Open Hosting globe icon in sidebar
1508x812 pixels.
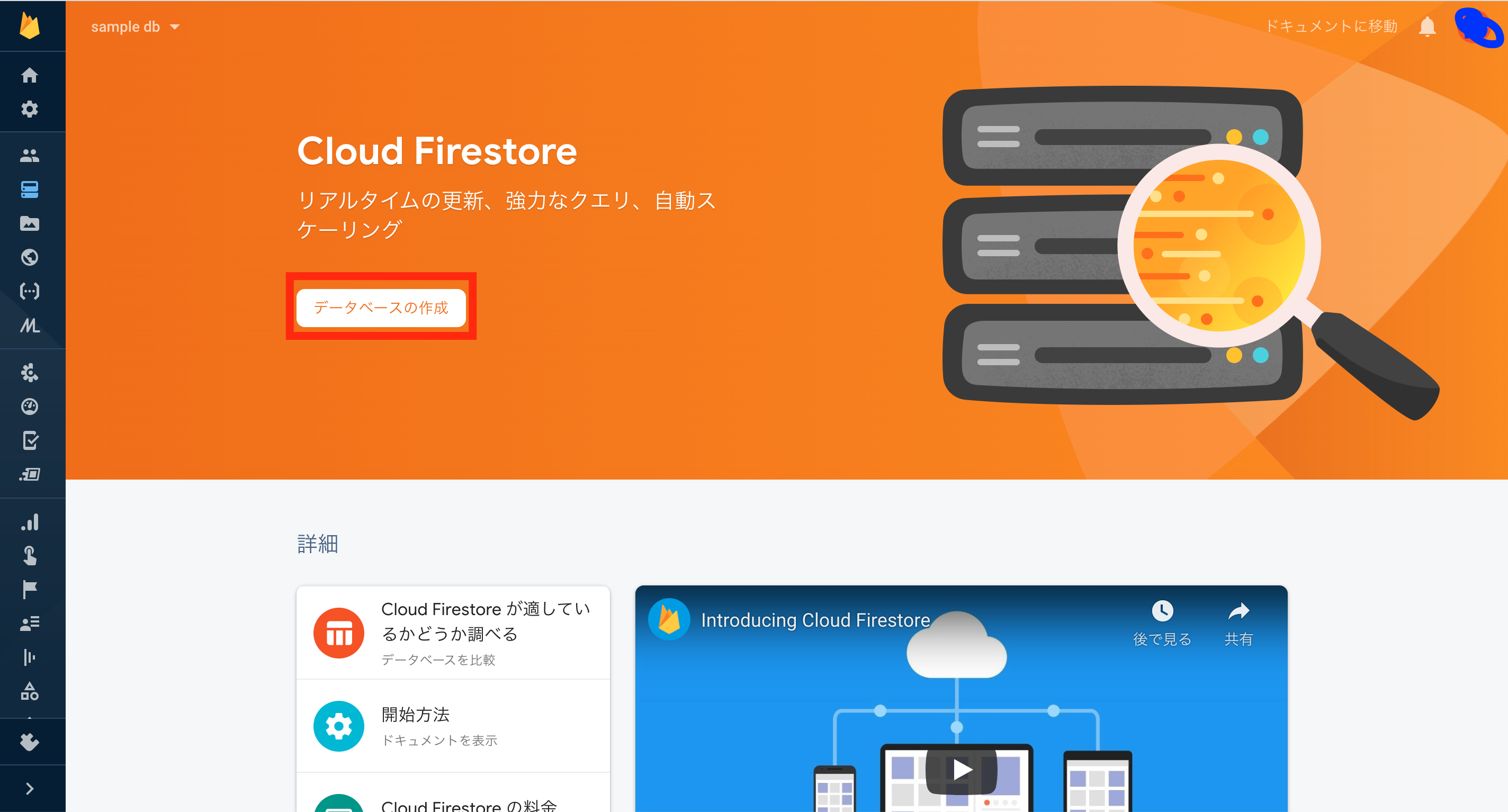(29, 258)
